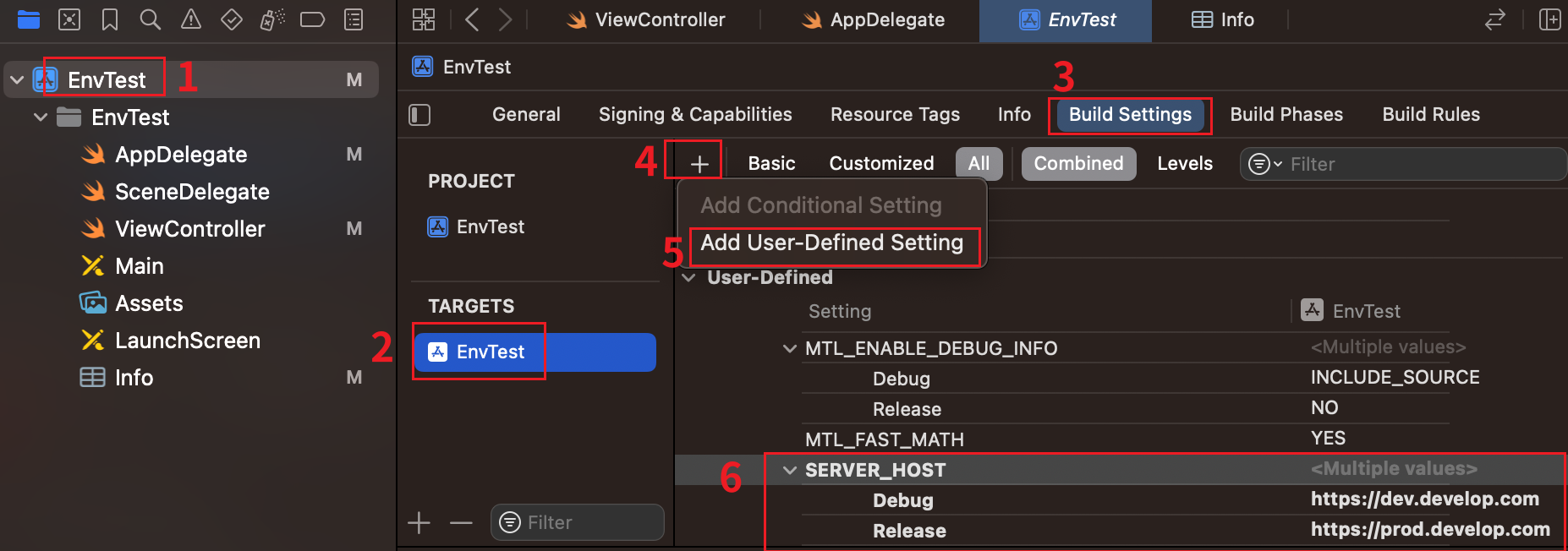
Task: Collapse the EnvTest project root
Action: coord(16,80)
